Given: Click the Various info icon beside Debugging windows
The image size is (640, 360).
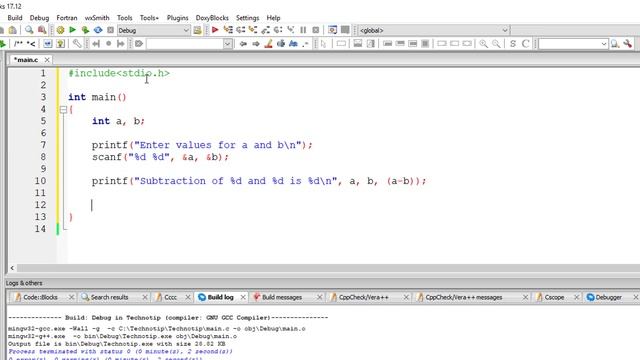Looking at the screenshot, I should click(x=345, y=30).
